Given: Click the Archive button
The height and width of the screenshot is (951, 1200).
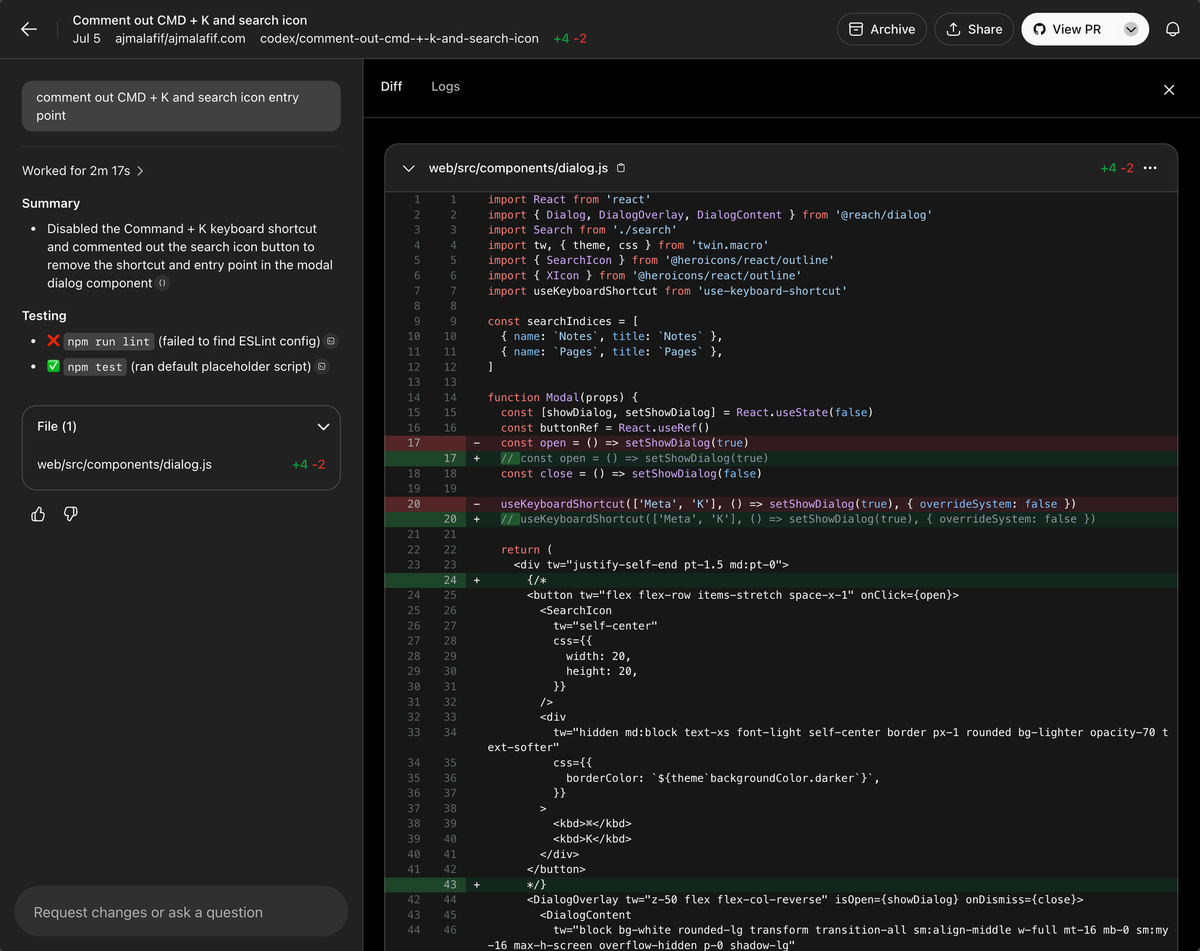Looking at the screenshot, I should (x=881, y=29).
